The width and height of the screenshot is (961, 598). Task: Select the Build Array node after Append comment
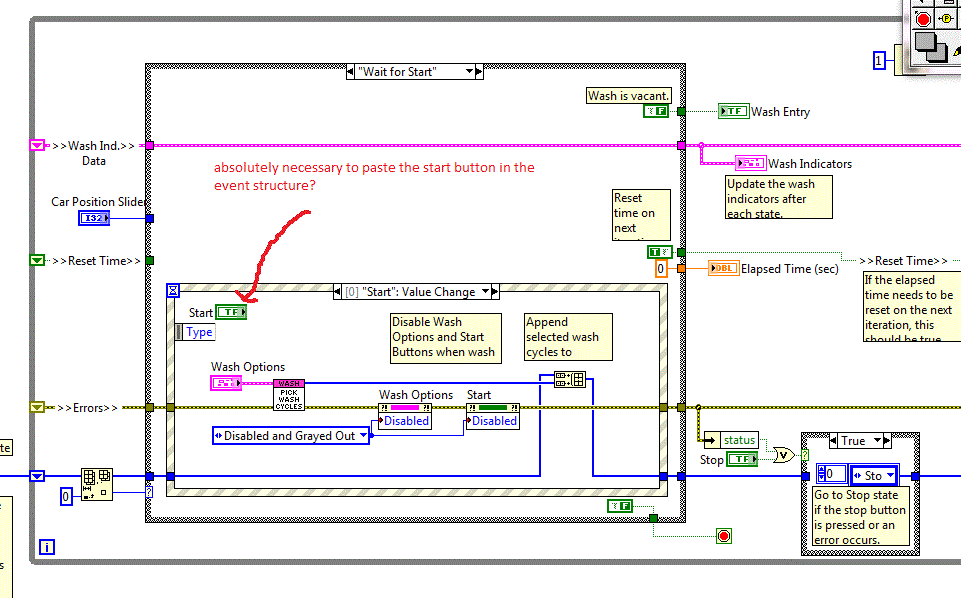coord(570,379)
